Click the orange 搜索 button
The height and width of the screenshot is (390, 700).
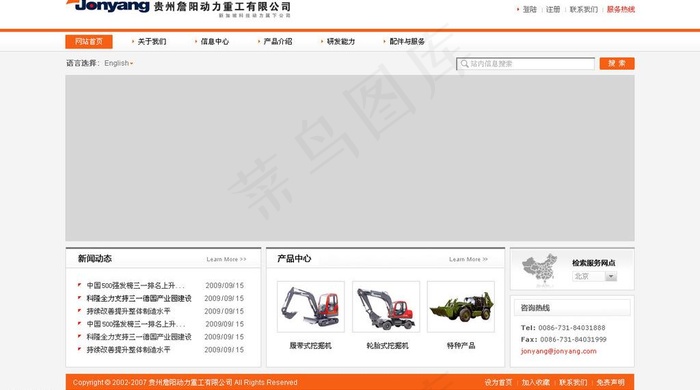(617, 63)
